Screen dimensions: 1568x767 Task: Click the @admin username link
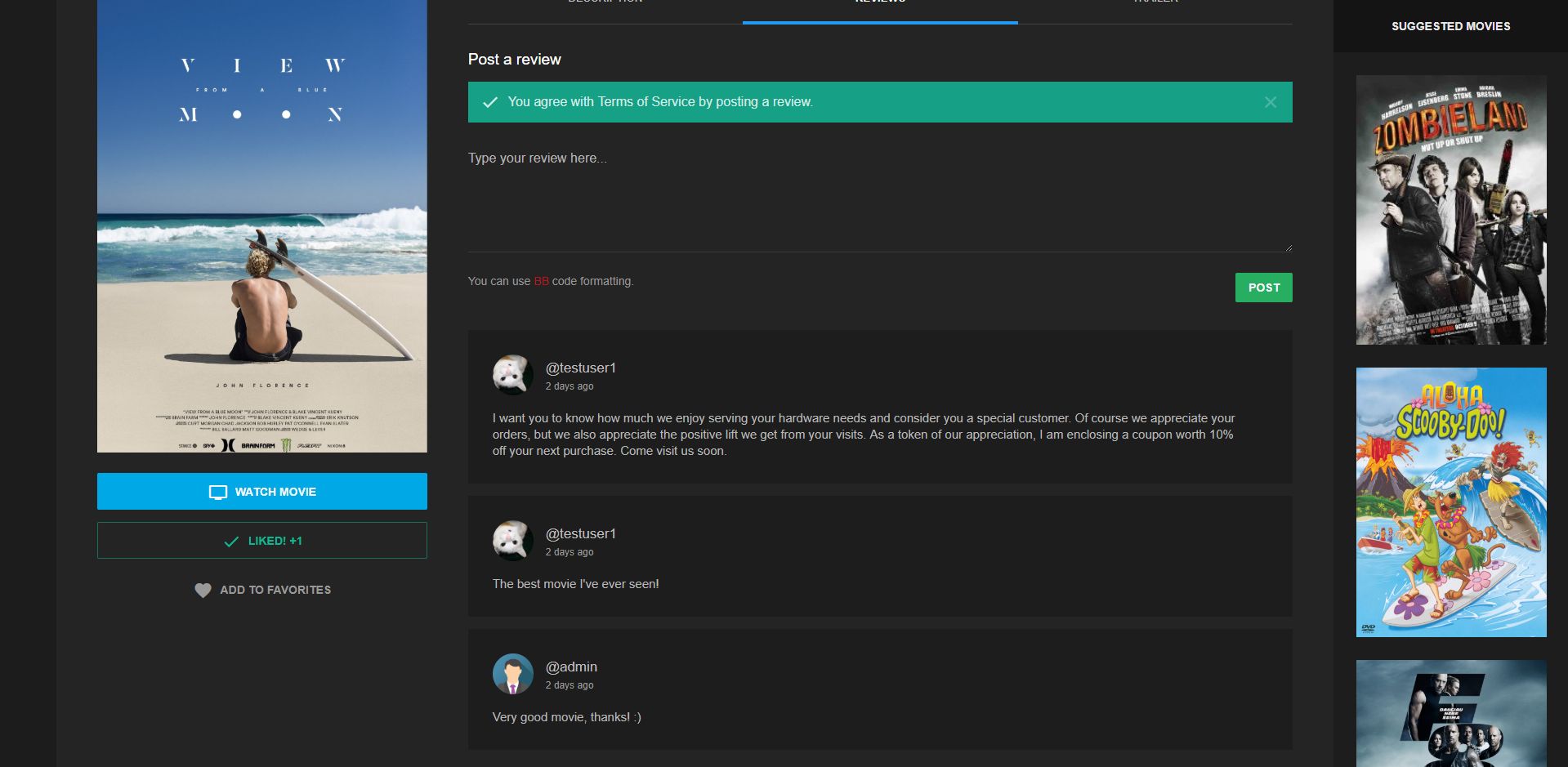coord(571,667)
